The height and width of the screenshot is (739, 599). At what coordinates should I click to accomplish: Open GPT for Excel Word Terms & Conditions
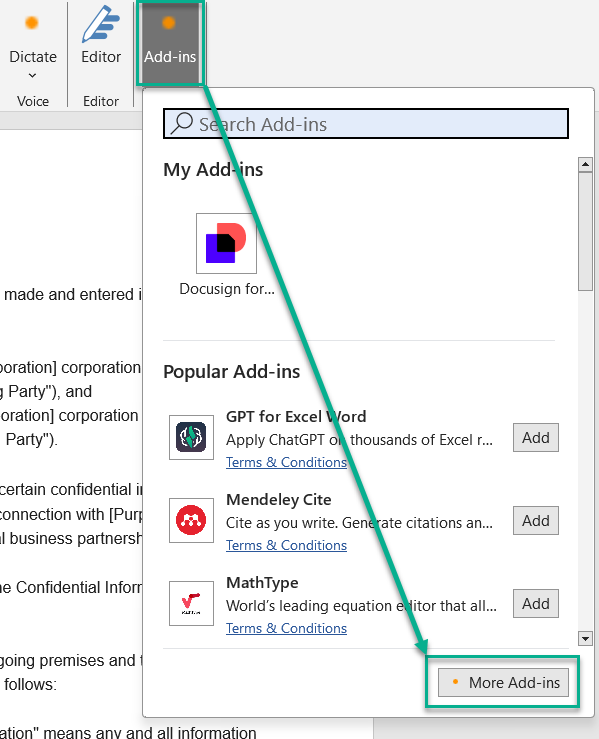pos(286,462)
